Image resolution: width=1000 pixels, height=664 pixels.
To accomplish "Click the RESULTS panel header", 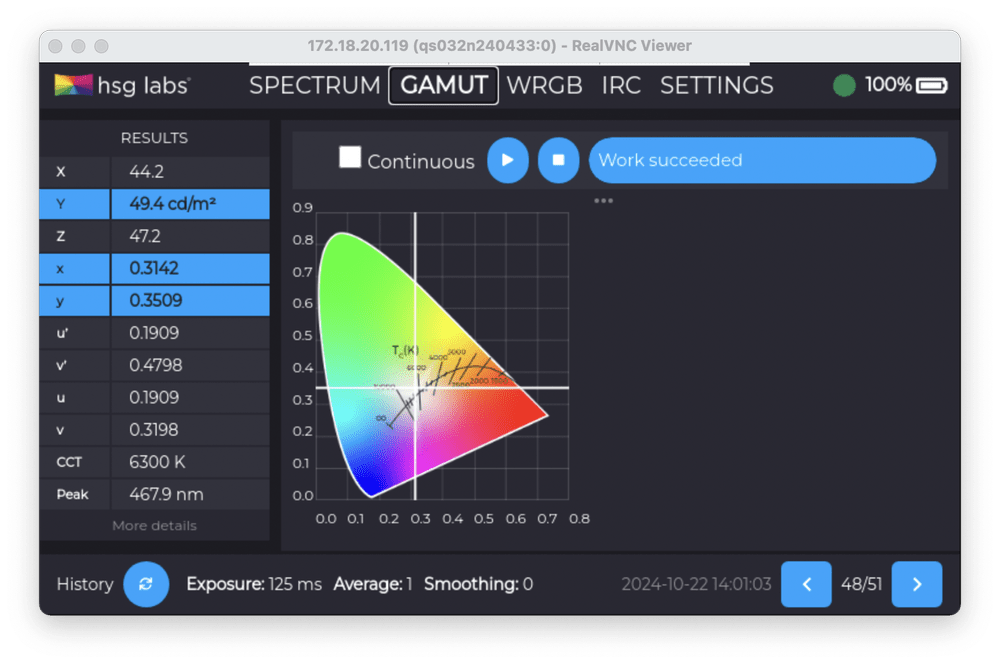I will 154,138.
